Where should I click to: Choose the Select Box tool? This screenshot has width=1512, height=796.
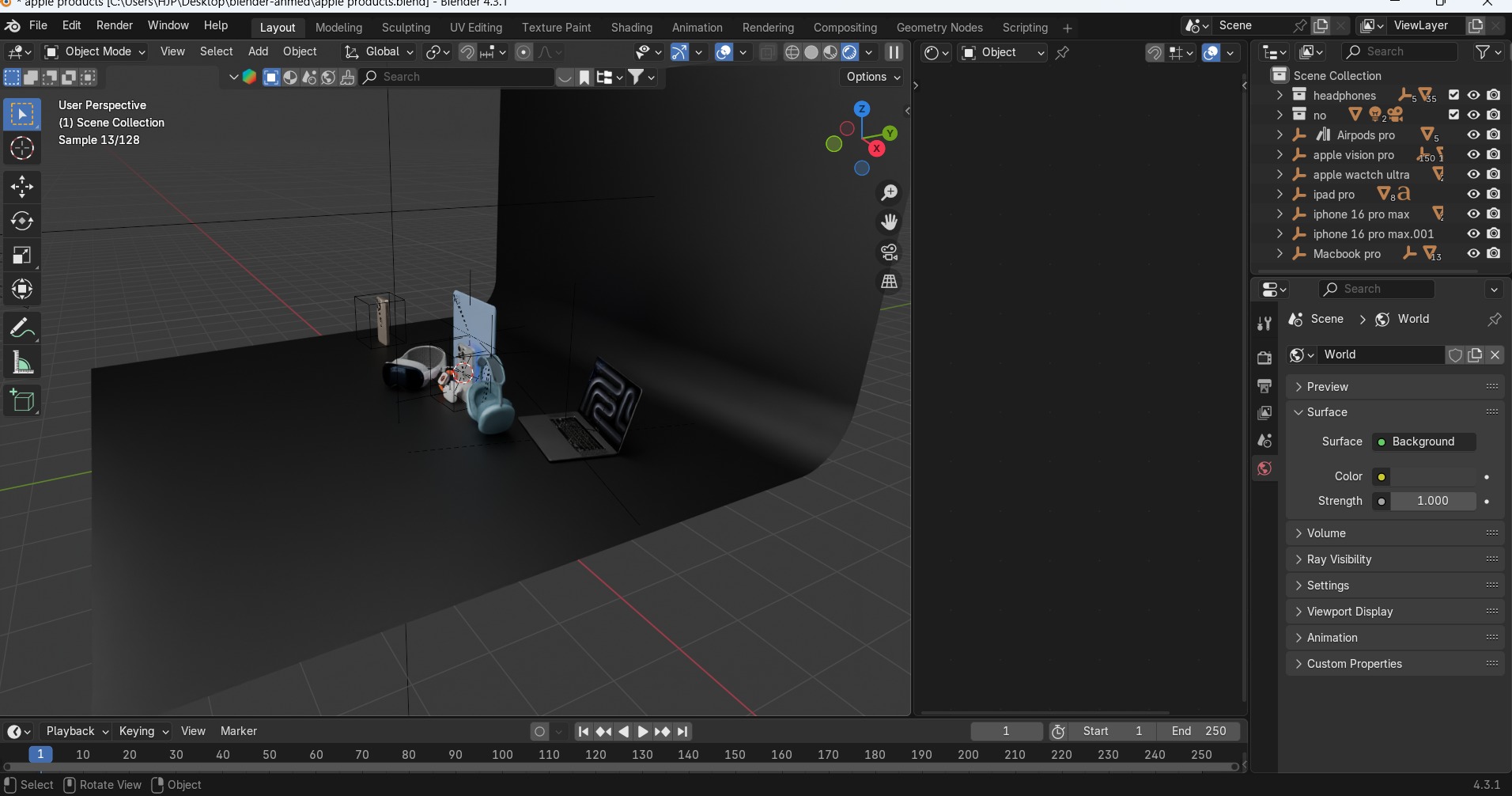pos(22,115)
